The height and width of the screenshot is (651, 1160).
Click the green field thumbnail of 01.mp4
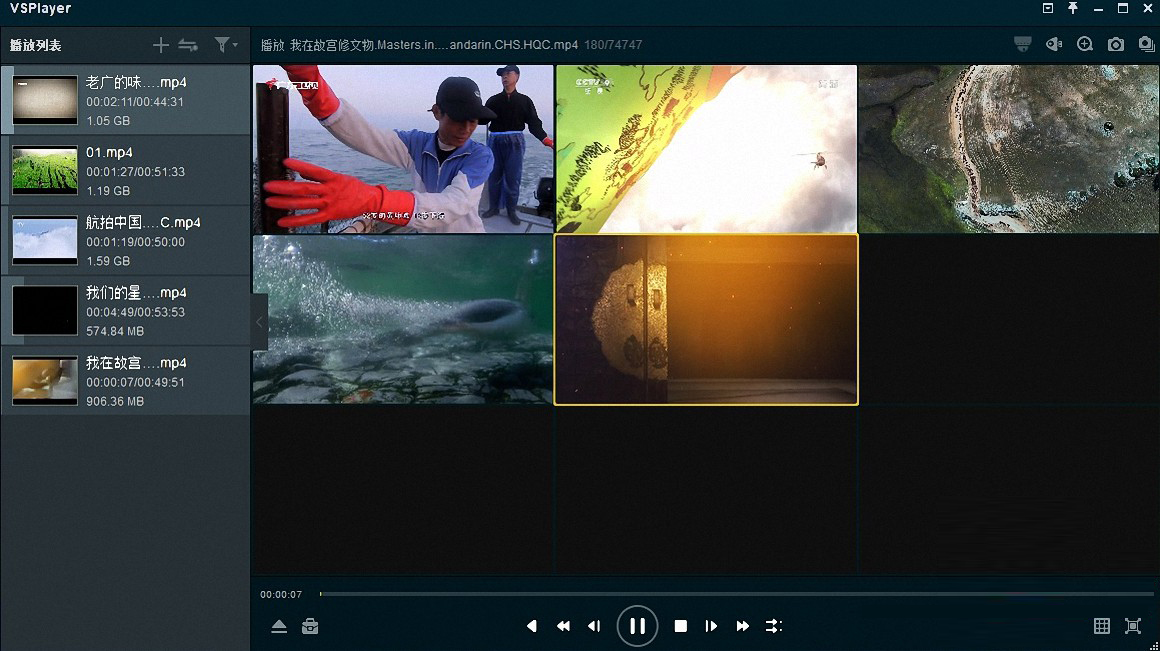pyautogui.click(x=45, y=170)
